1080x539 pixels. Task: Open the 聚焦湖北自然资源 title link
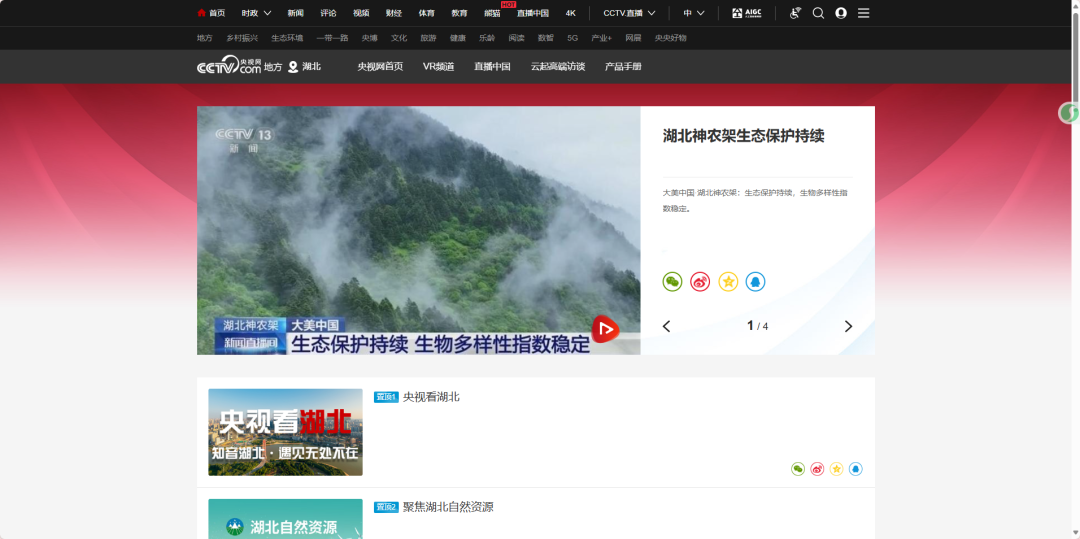click(x=448, y=507)
